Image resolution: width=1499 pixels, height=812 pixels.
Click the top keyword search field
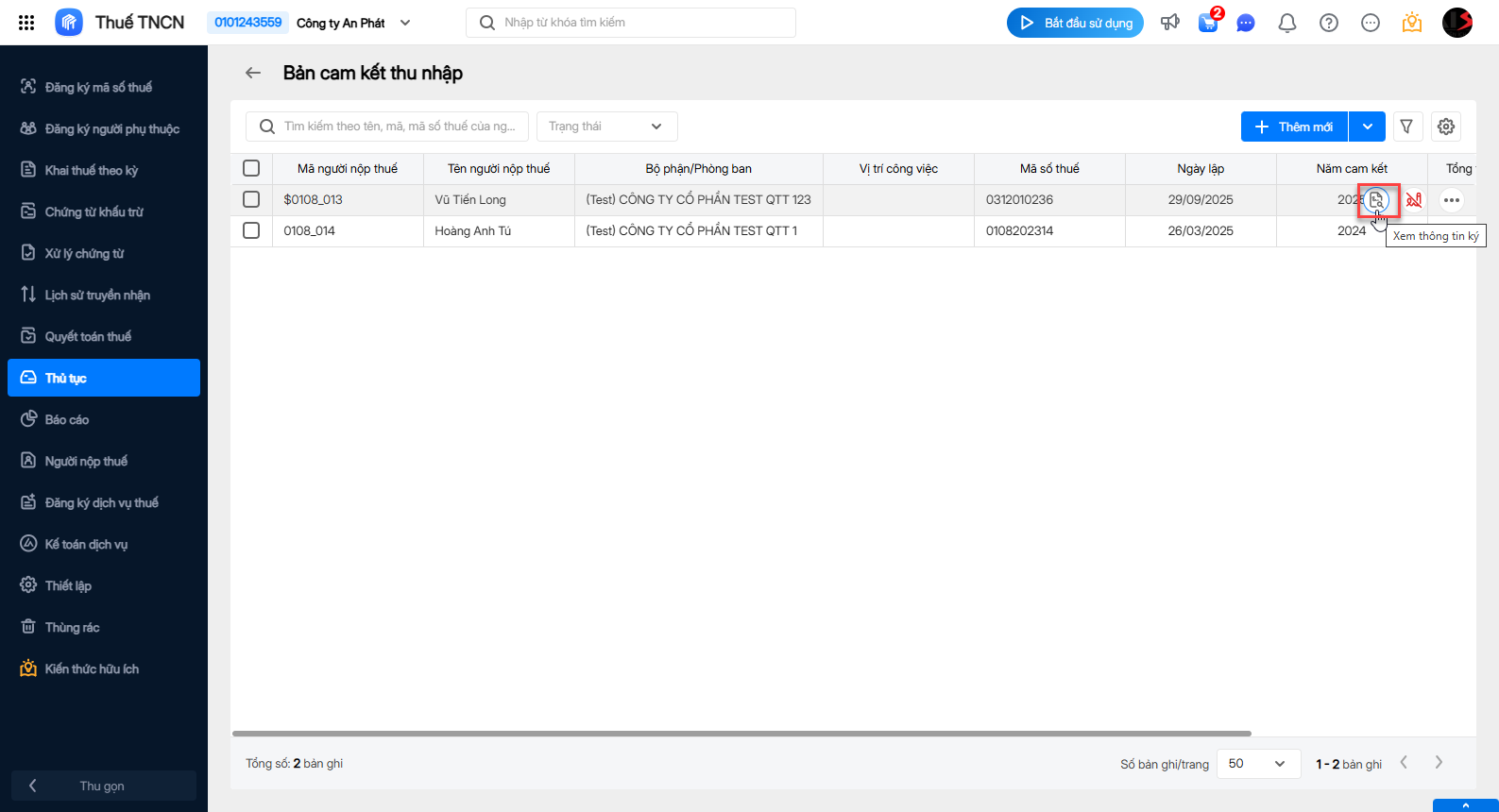pos(631,23)
